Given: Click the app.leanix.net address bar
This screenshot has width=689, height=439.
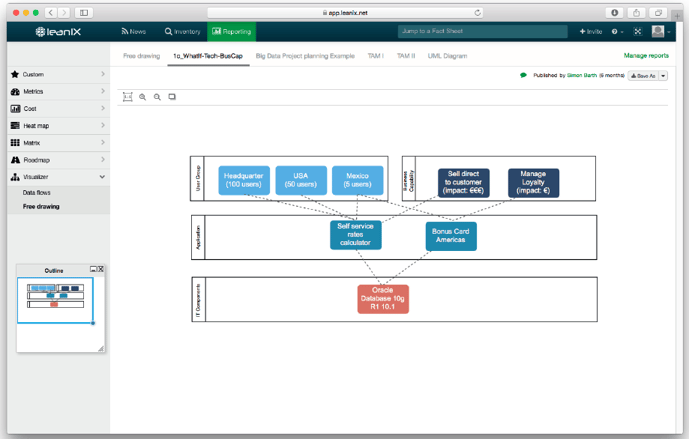Looking at the screenshot, I should pos(345,13).
